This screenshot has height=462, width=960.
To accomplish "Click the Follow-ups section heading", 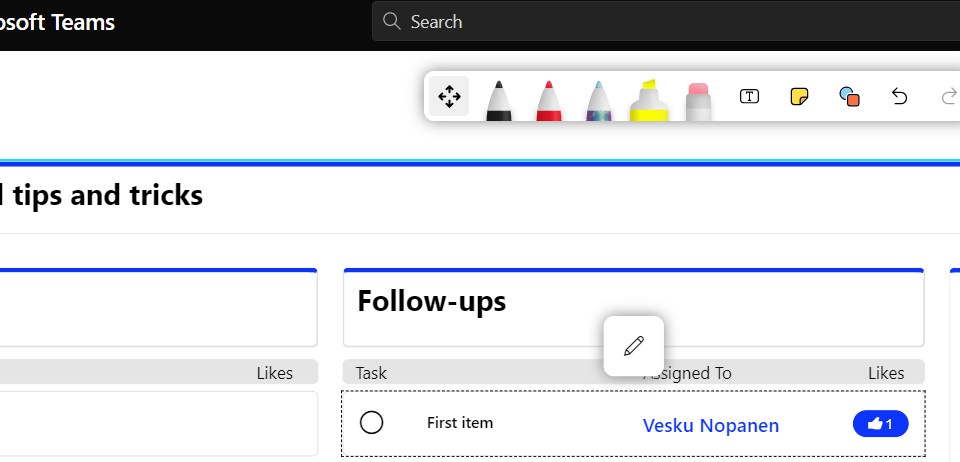I will tap(432, 301).
